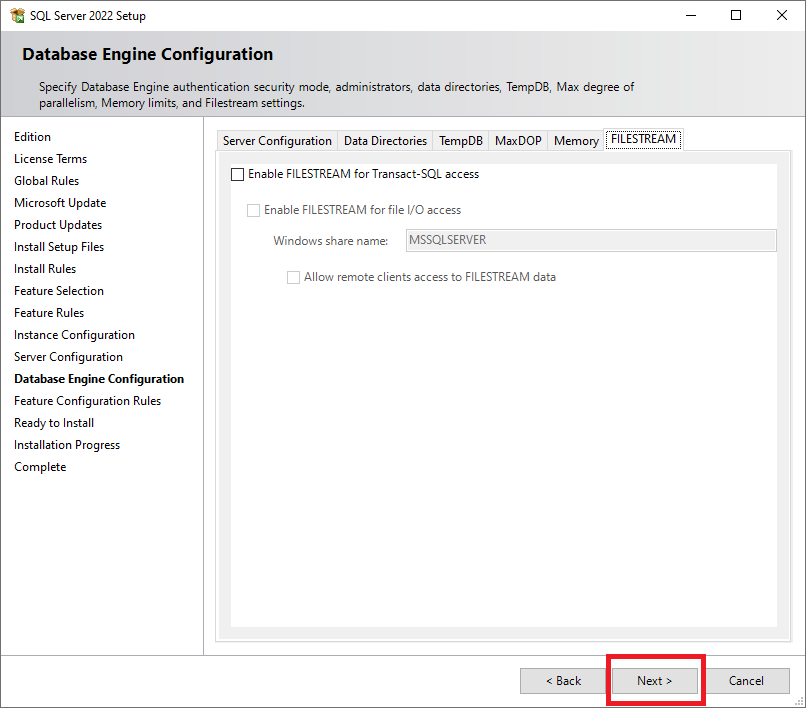
Task: Click the Instance Configuration step
Action: point(74,335)
